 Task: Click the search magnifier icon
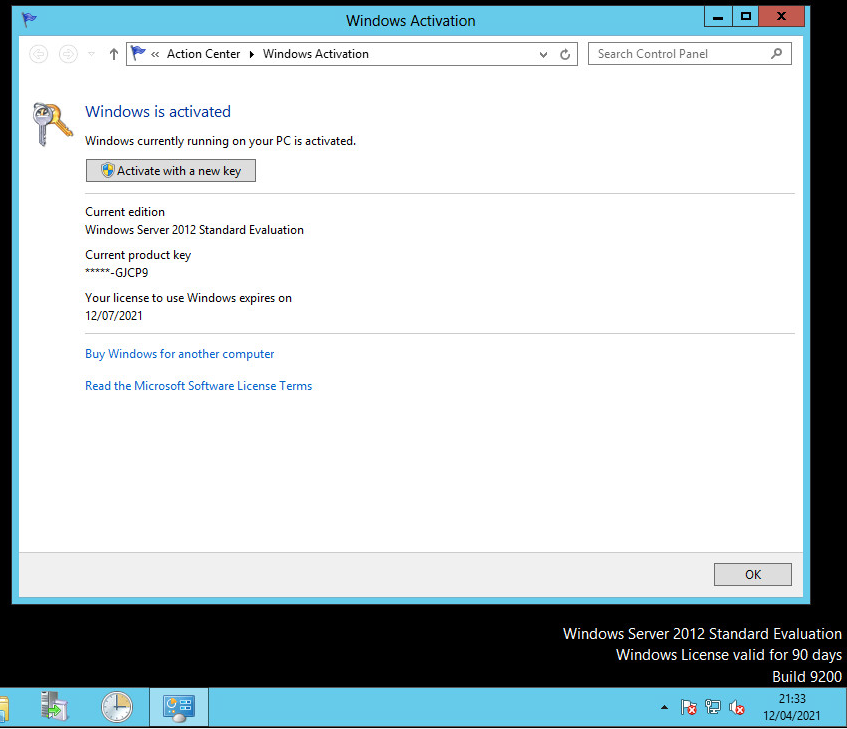pyautogui.click(x=776, y=53)
